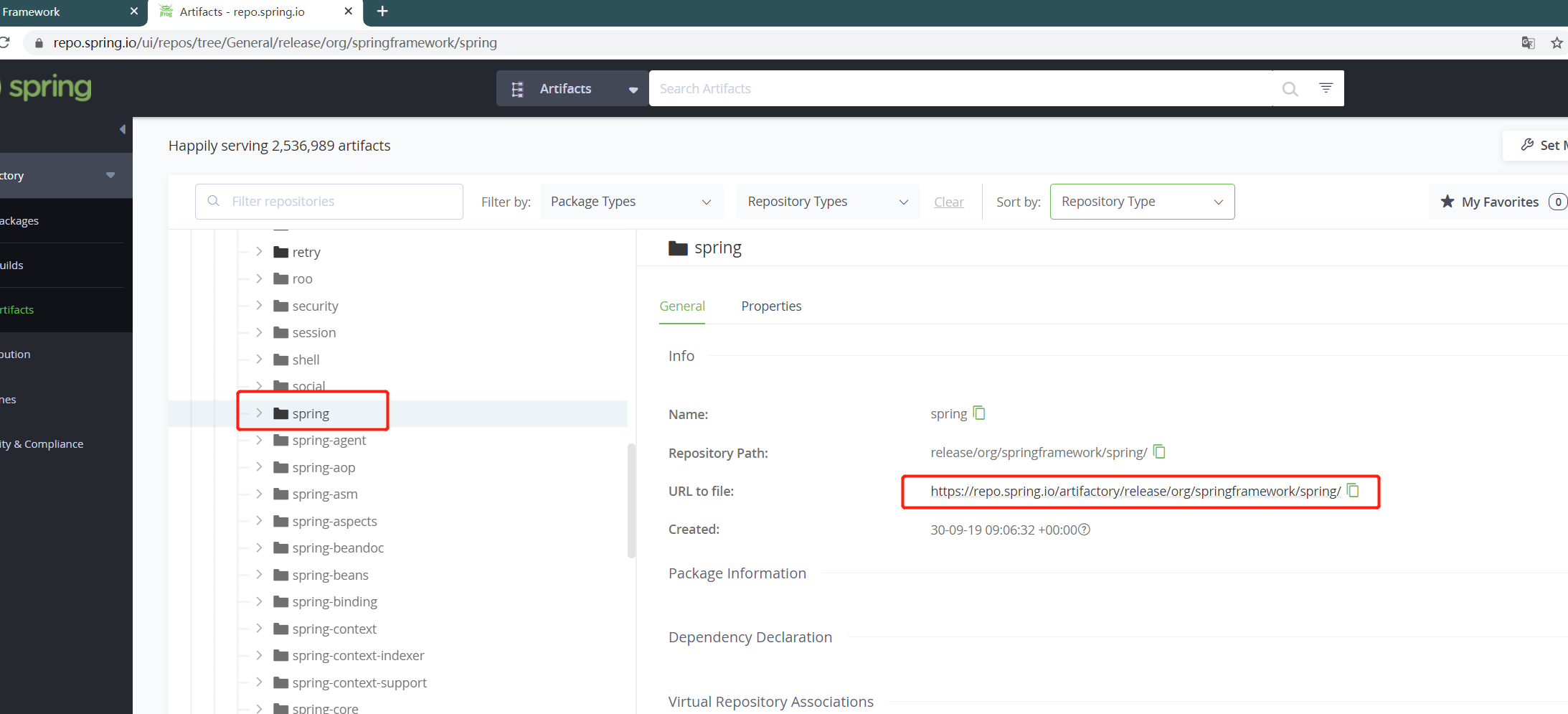The image size is (1568, 714).
Task: Bookmark this page with star icon
Action: pyautogui.click(x=1556, y=43)
